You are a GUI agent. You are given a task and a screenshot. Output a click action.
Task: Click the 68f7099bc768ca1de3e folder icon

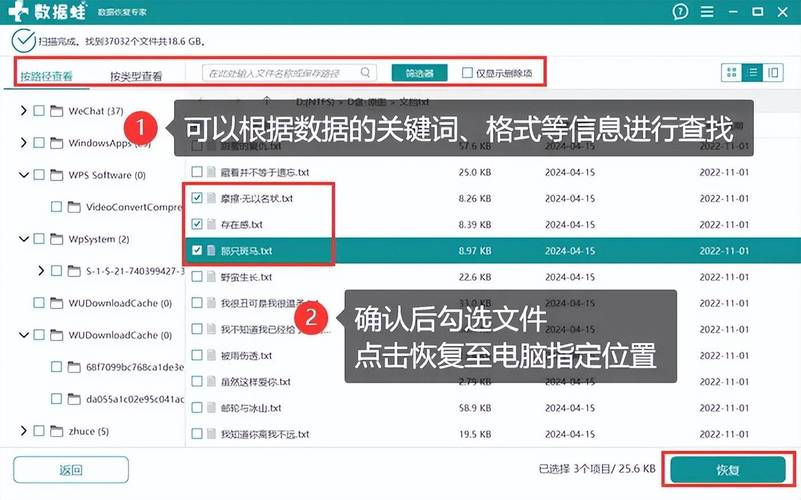click(x=74, y=367)
